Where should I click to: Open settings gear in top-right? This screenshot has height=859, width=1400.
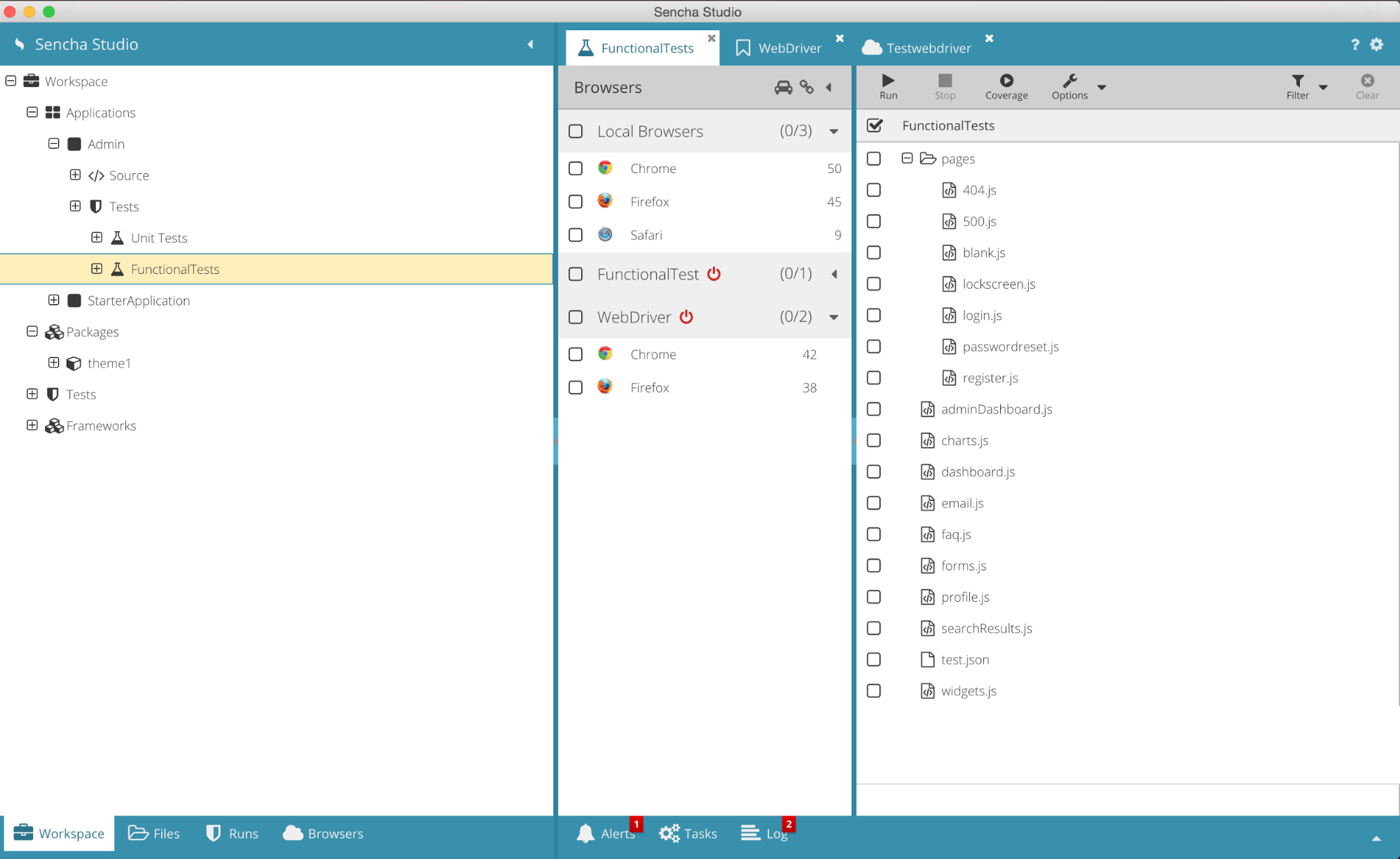pos(1377,44)
